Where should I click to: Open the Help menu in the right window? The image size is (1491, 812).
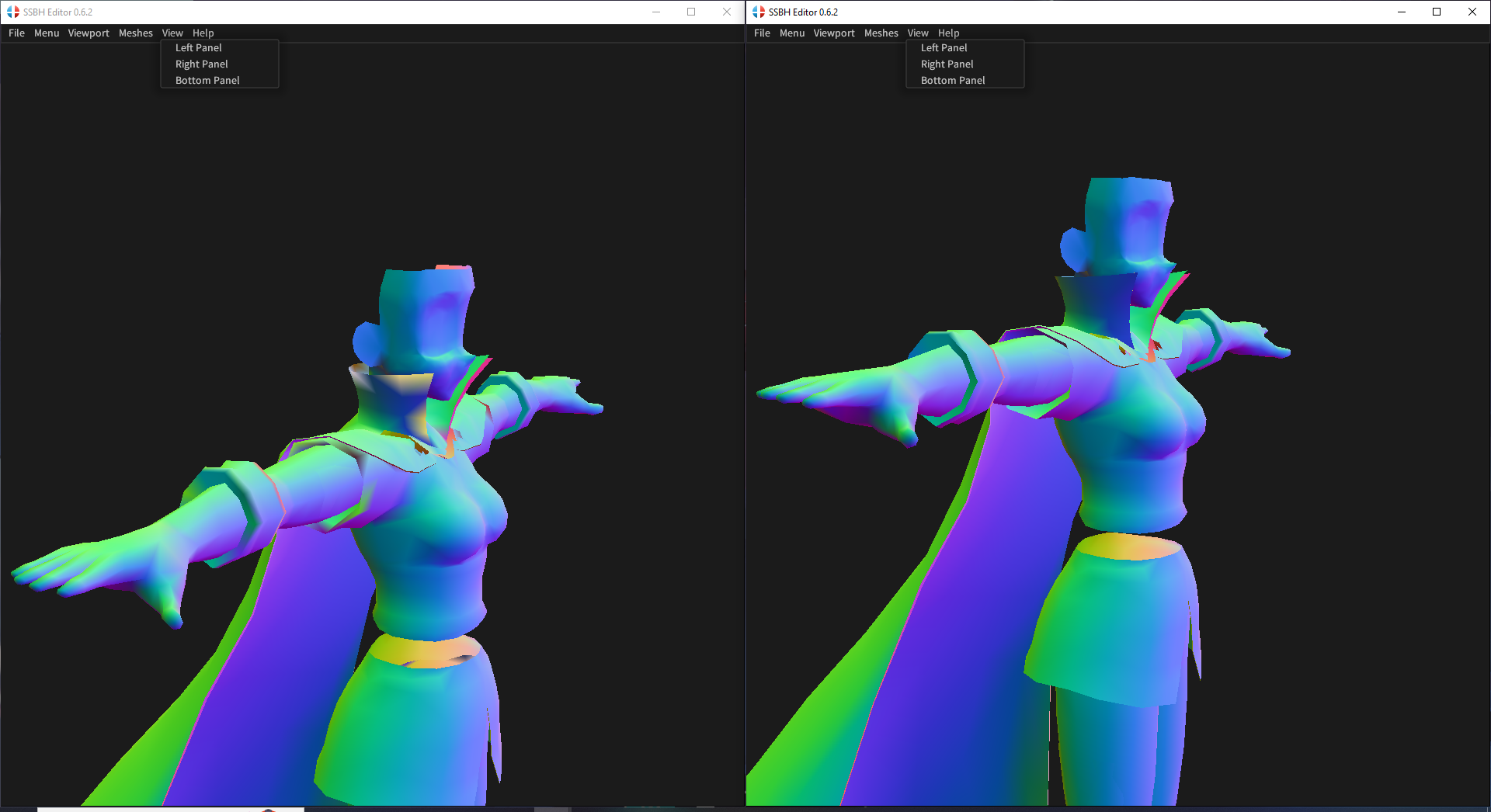pos(948,33)
